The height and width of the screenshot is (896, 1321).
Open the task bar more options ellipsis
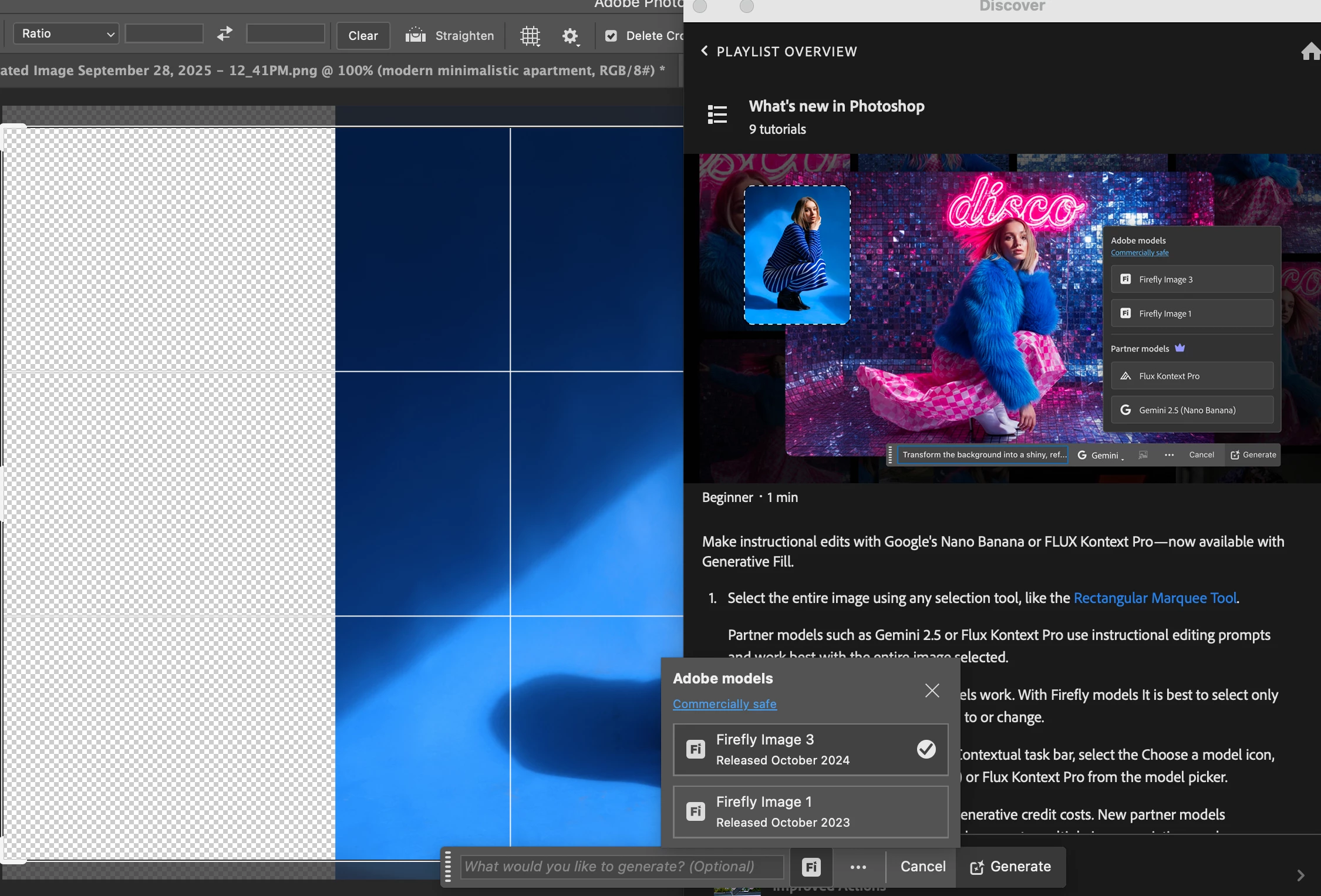point(858,867)
